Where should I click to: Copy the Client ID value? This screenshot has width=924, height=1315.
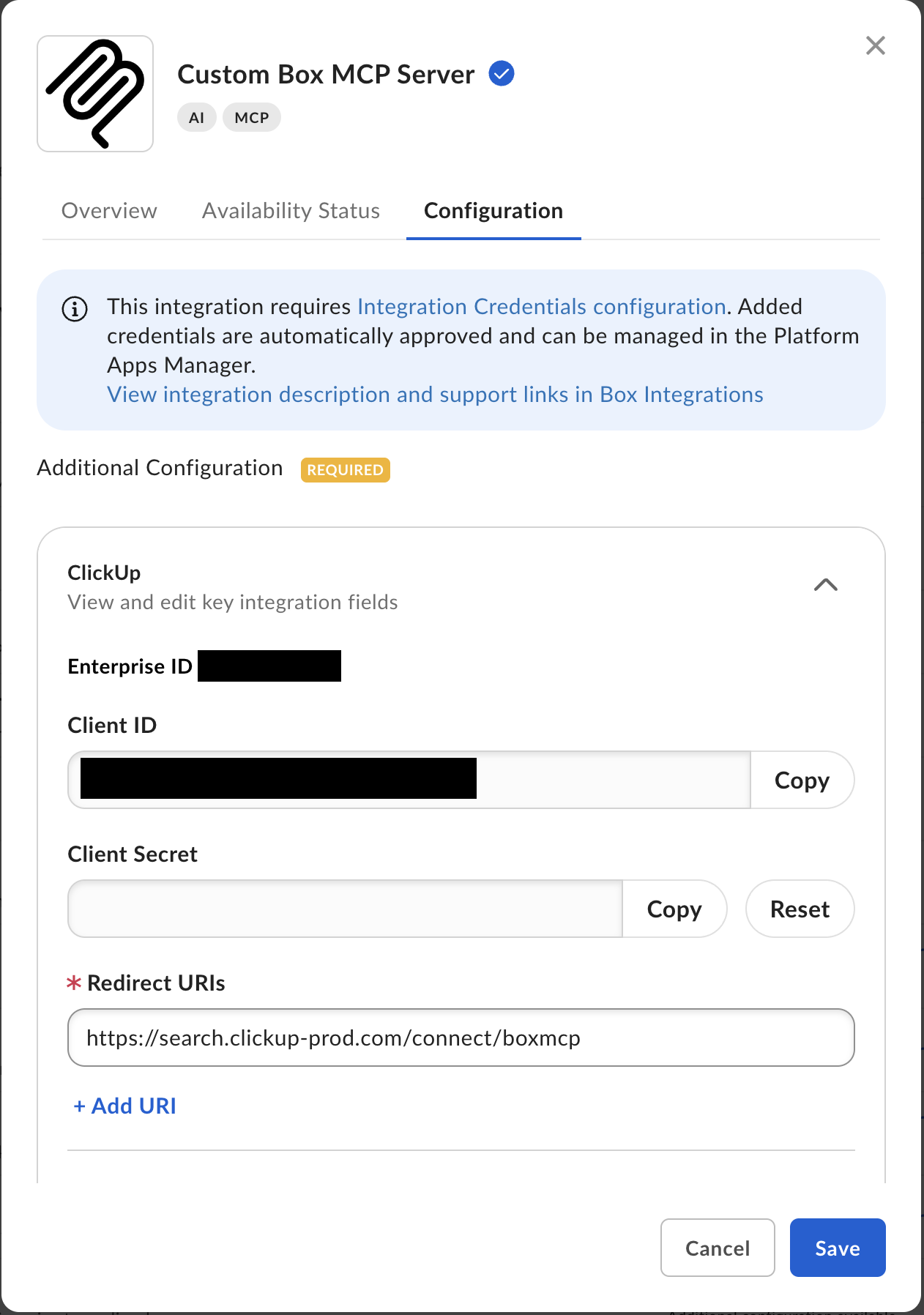(802, 780)
